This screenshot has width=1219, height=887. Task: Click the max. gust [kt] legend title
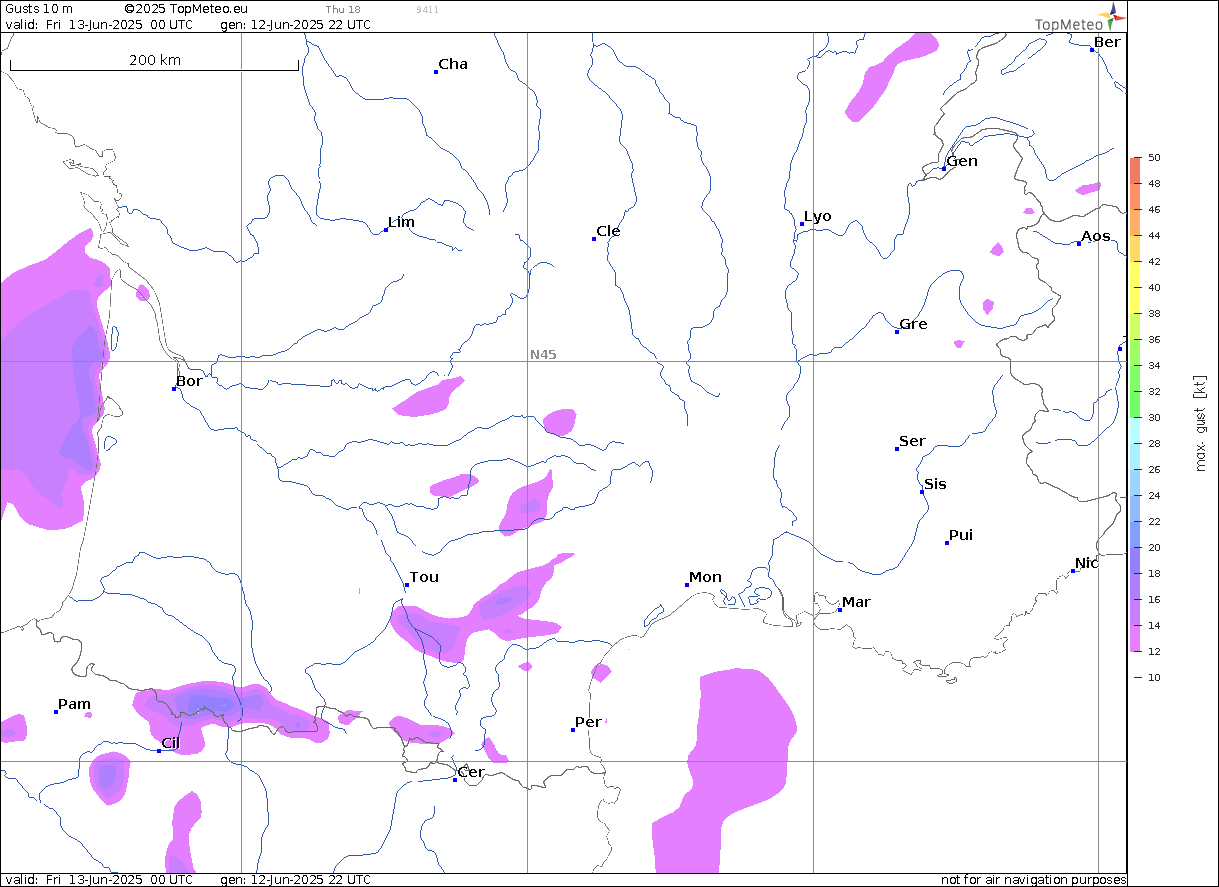click(1201, 424)
